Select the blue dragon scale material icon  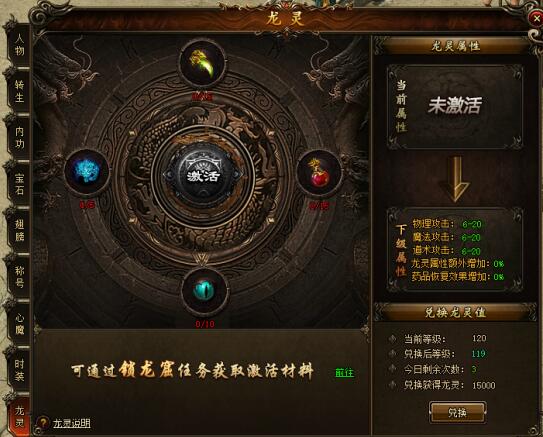[87, 172]
